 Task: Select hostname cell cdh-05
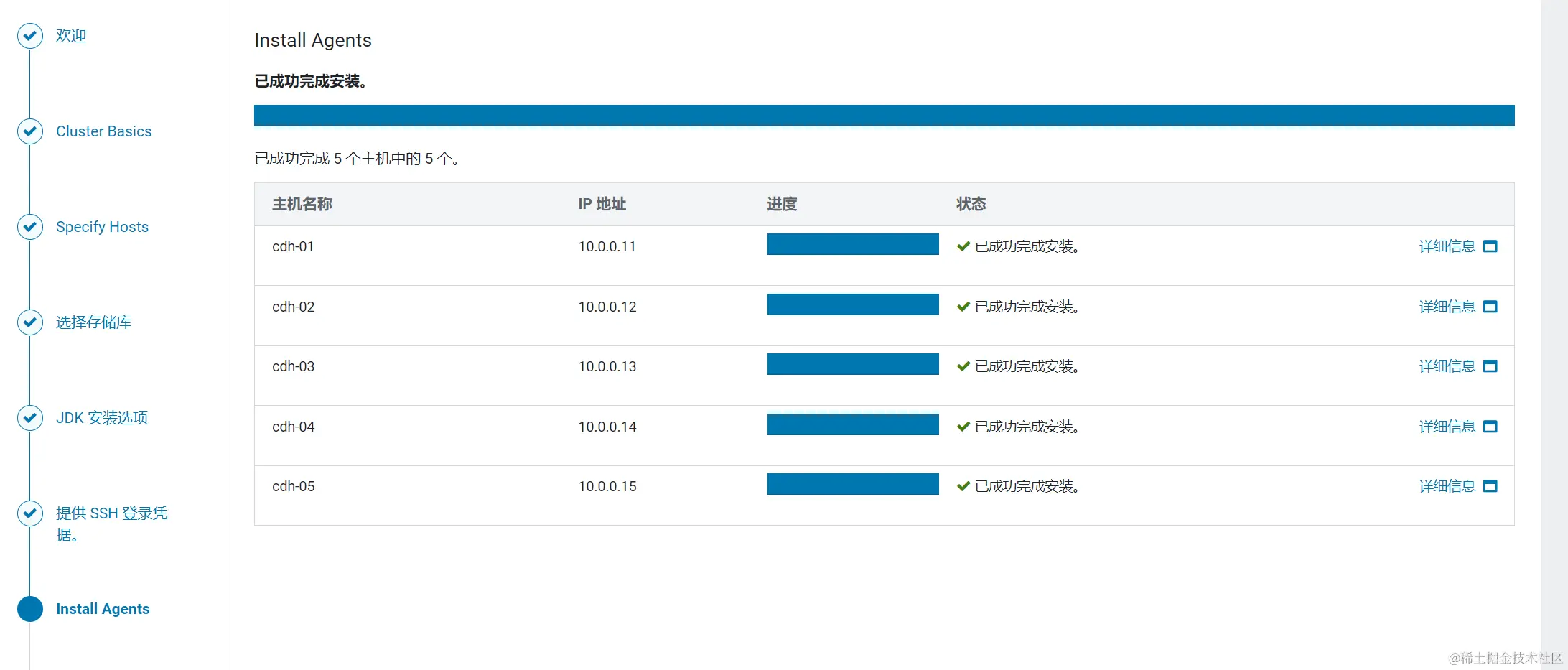[294, 486]
